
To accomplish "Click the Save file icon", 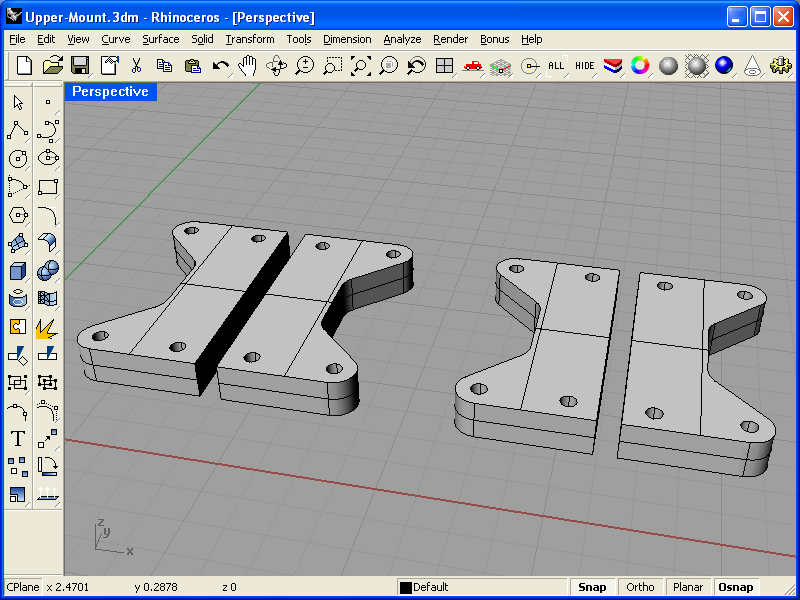I will coord(80,65).
